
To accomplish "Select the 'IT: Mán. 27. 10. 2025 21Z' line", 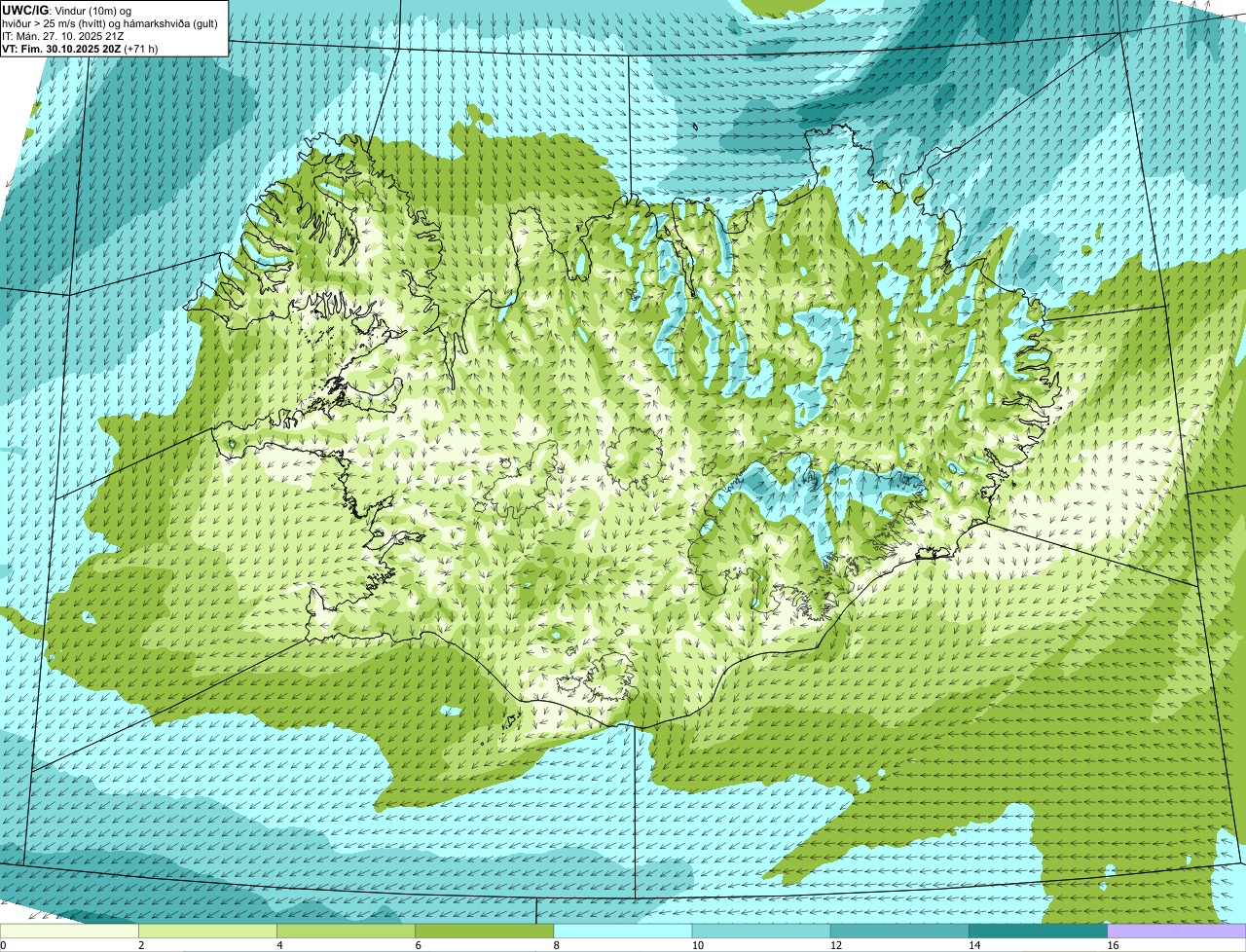I will click(x=63, y=35).
